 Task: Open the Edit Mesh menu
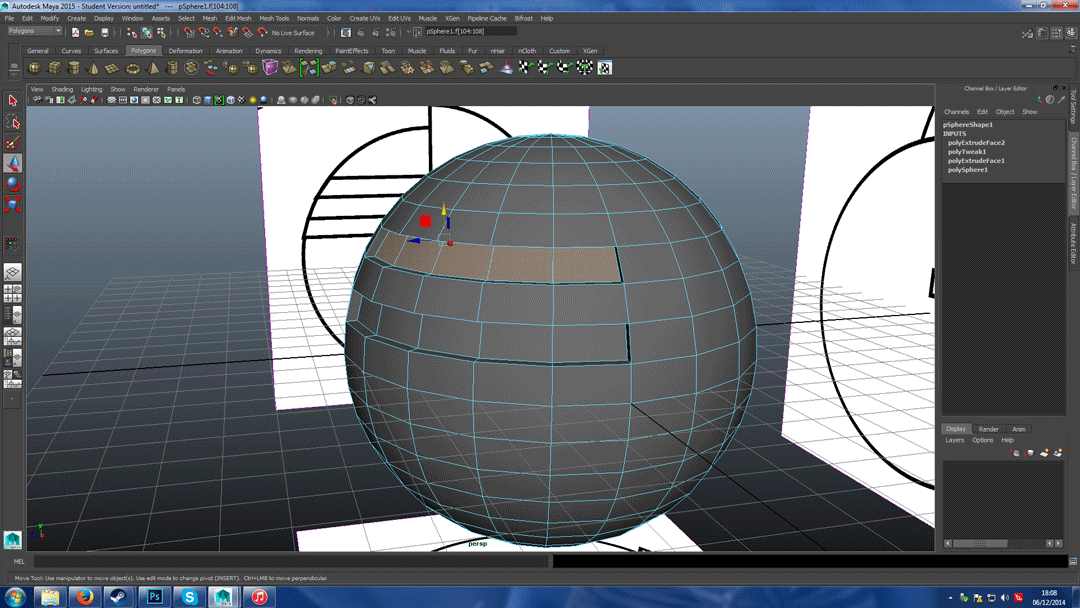click(238, 19)
